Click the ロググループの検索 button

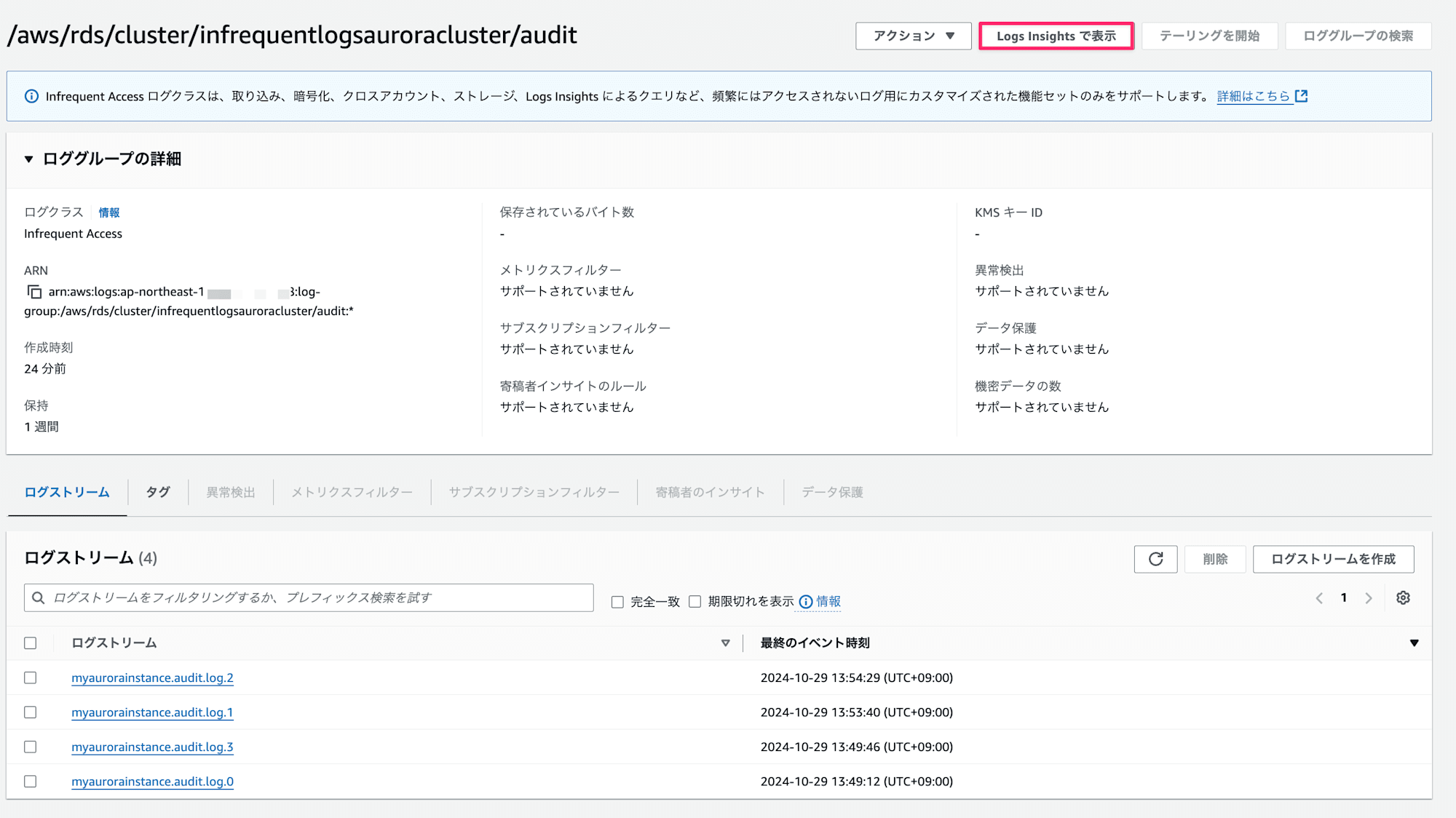(x=1358, y=36)
